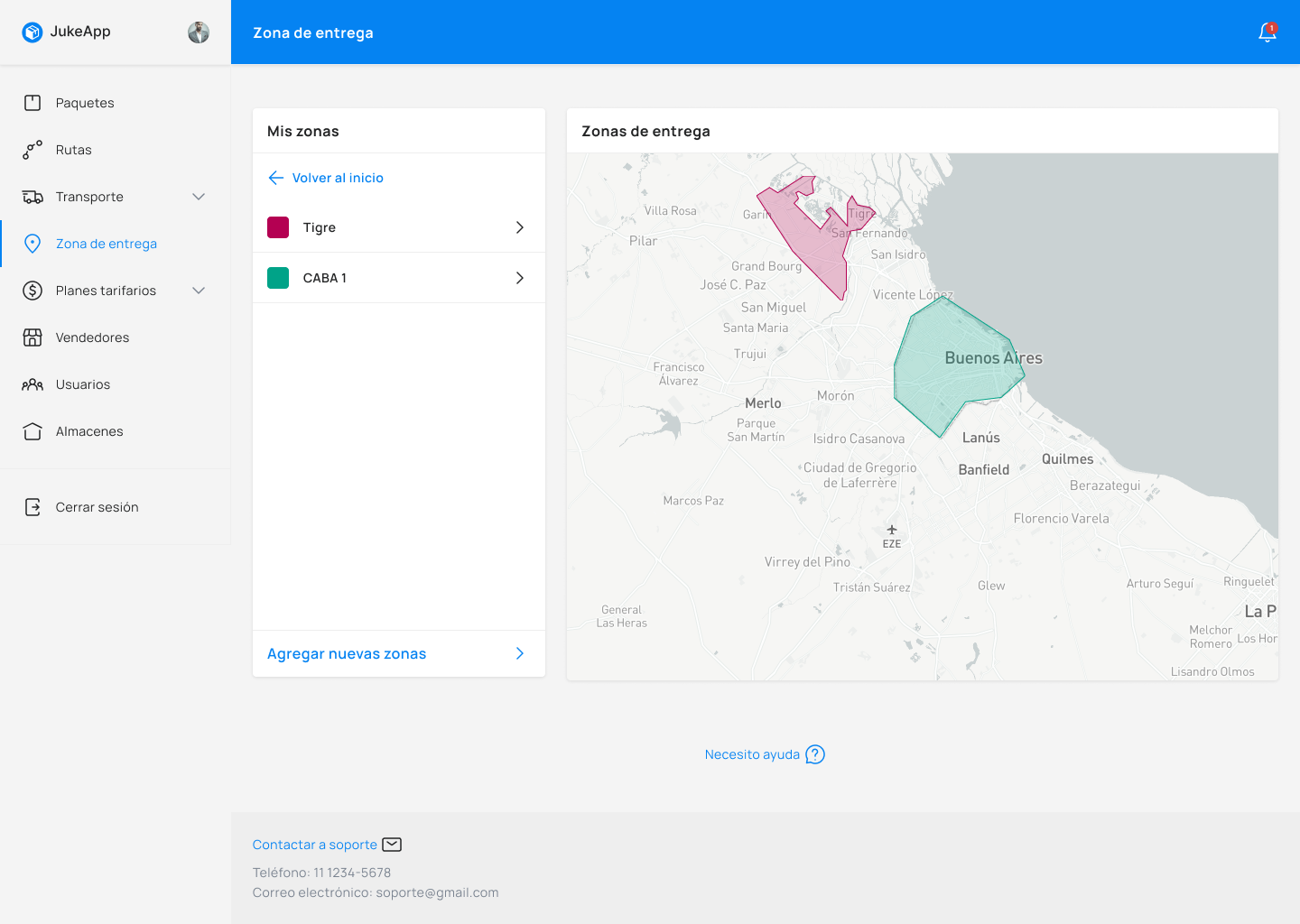The height and width of the screenshot is (924, 1300).
Task: Click the JukeApp brand name
Action: click(x=80, y=32)
